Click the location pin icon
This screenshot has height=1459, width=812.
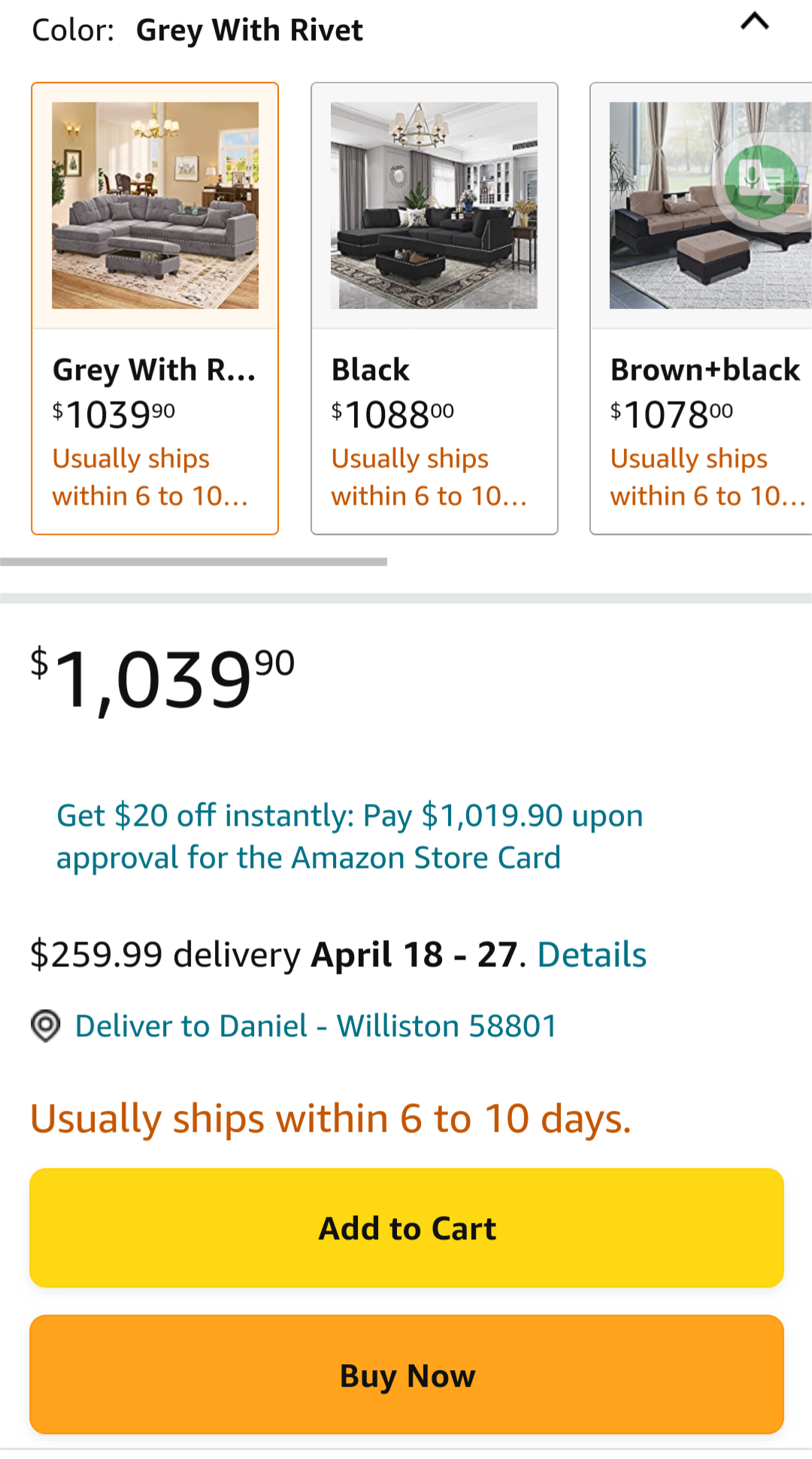45,1026
